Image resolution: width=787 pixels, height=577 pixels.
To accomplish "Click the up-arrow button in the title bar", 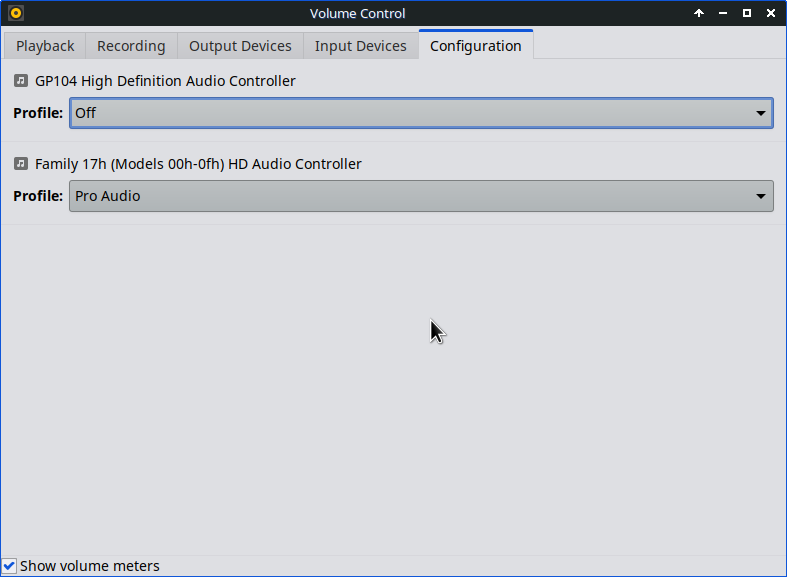I will coord(699,13).
